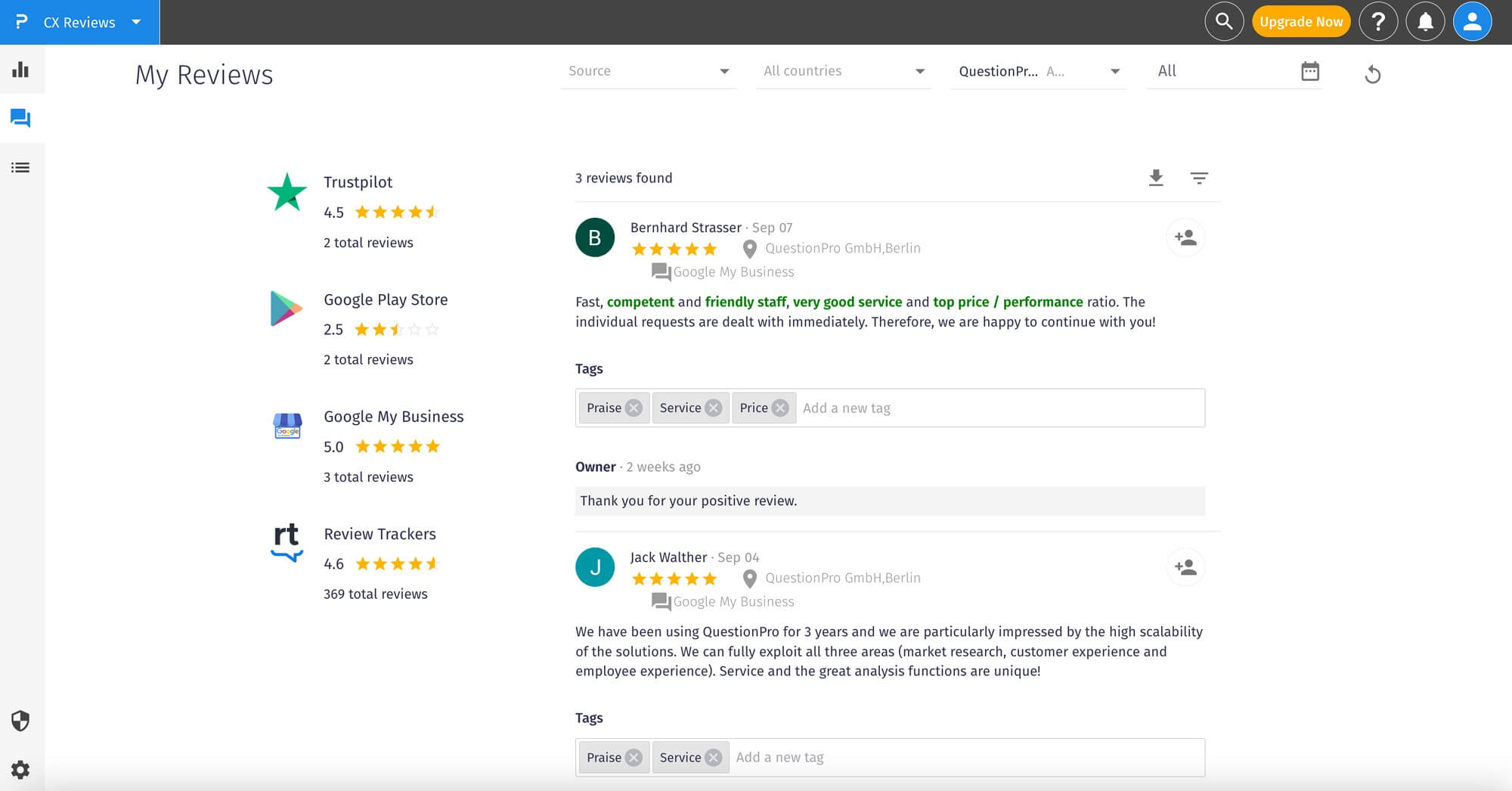Open the user profile avatar menu

pos(1472,22)
